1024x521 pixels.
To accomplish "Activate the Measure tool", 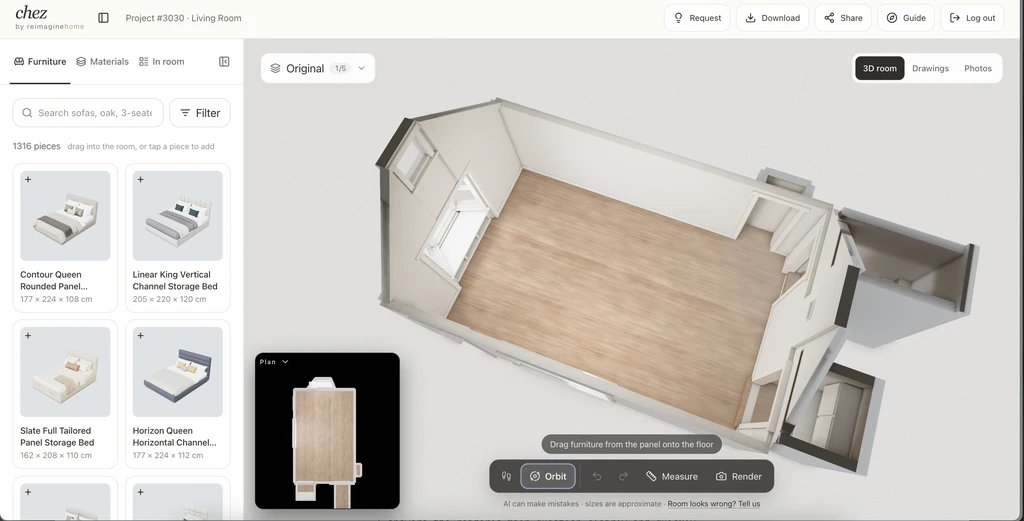I will 672,477.
